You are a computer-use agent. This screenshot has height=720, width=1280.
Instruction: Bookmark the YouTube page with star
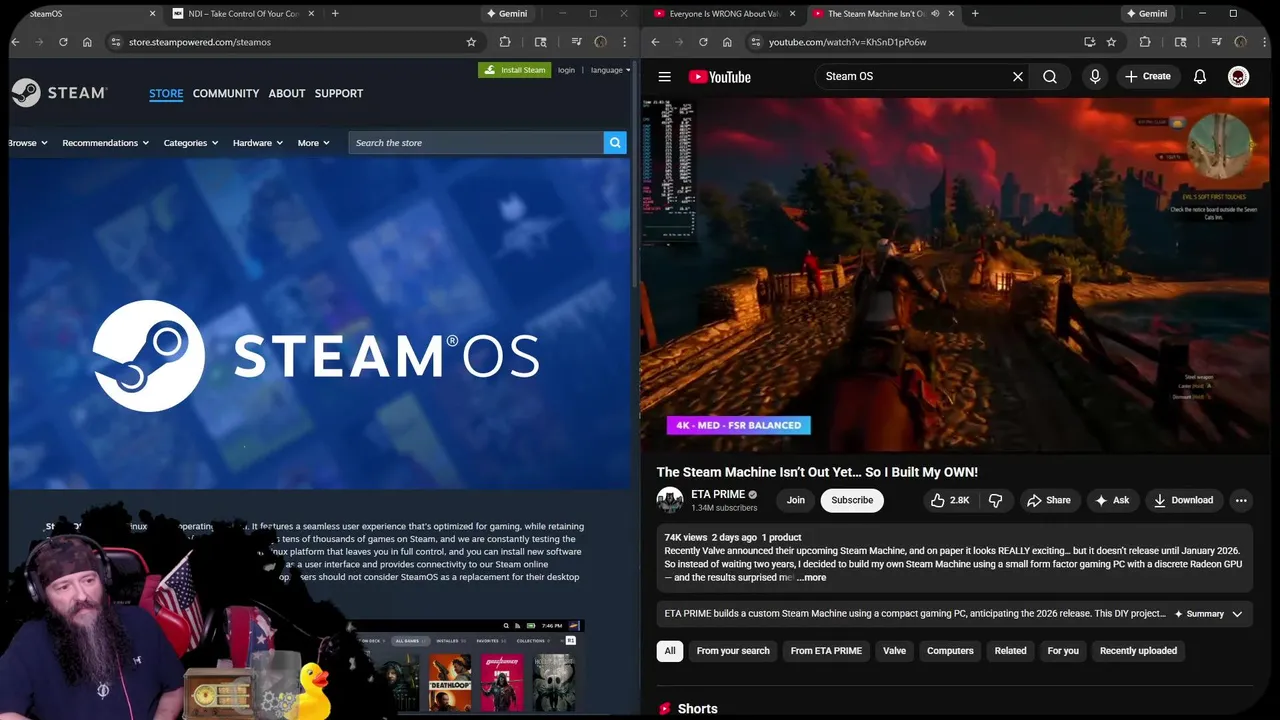(1111, 42)
